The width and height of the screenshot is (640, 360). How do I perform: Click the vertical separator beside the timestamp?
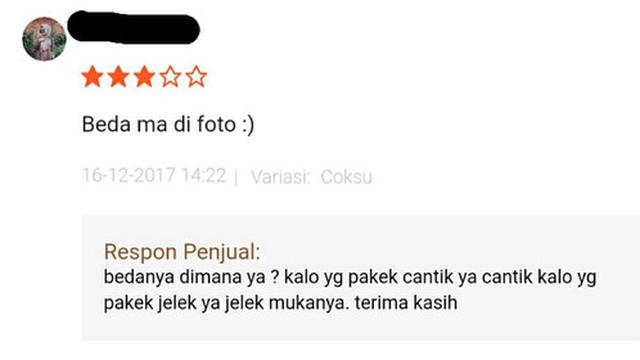click(x=236, y=177)
